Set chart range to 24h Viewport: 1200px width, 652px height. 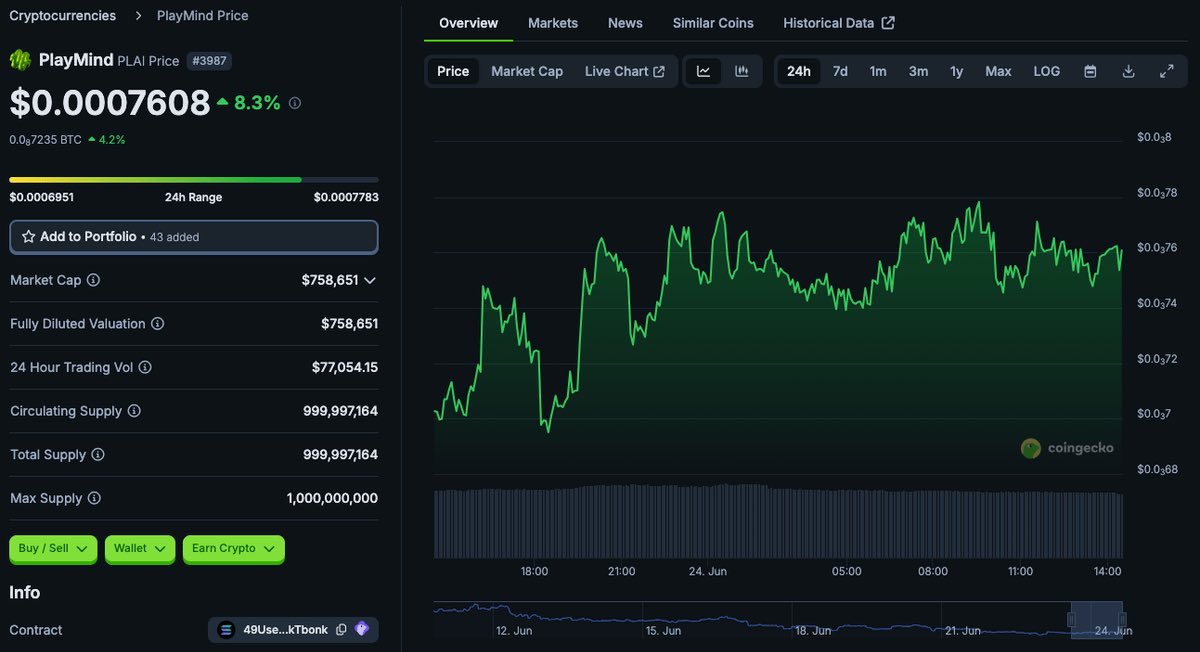coord(799,71)
